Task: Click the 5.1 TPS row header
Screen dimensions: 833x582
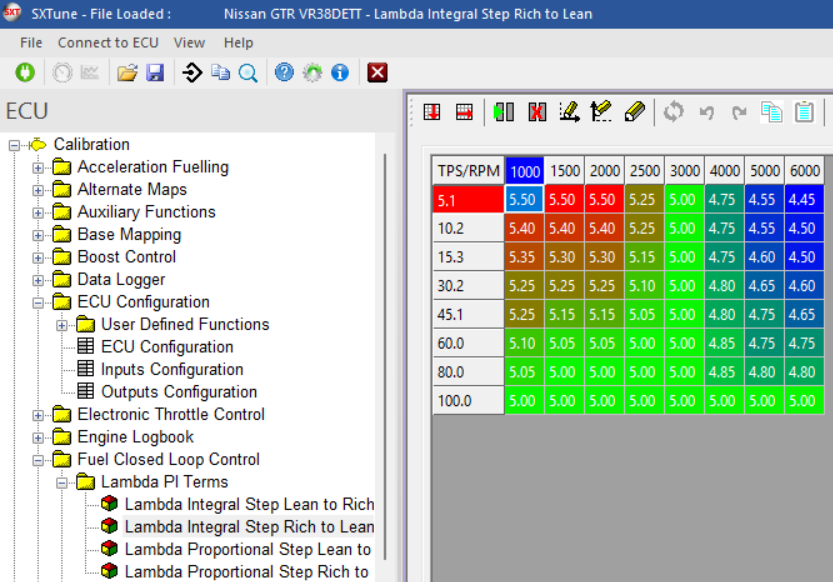Action: point(468,200)
